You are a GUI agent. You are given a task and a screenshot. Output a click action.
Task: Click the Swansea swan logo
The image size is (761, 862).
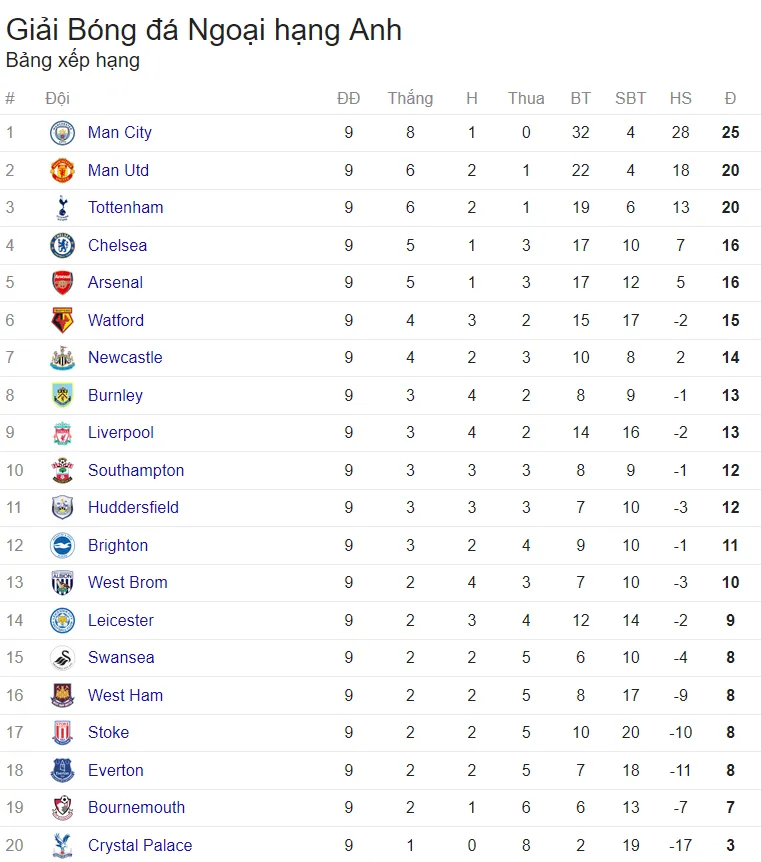pyautogui.click(x=62, y=657)
